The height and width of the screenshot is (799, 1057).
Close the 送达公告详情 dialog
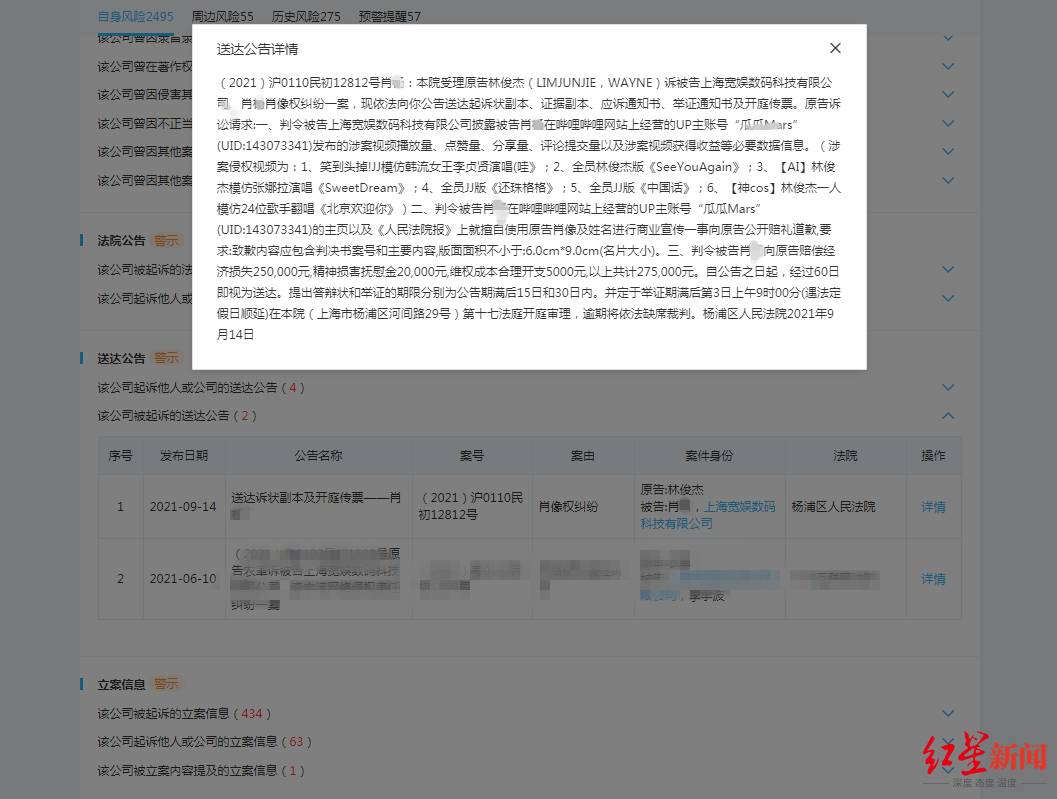coord(835,47)
